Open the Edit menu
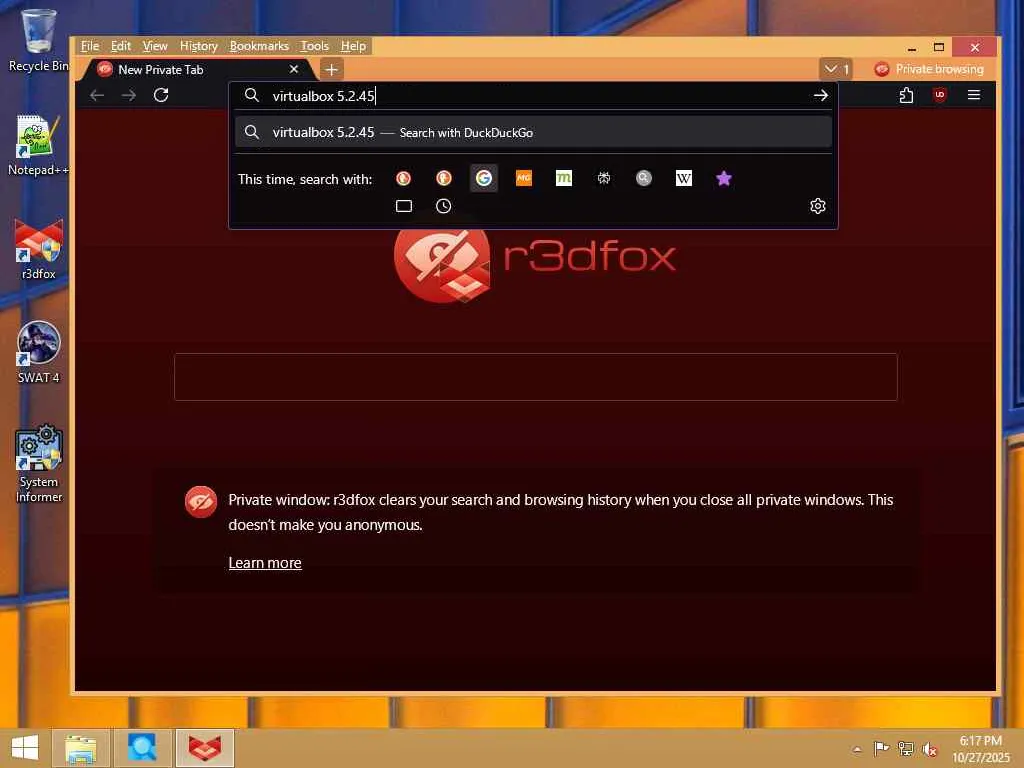The width and height of the screenshot is (1024, 768). [x=121, y=46]
